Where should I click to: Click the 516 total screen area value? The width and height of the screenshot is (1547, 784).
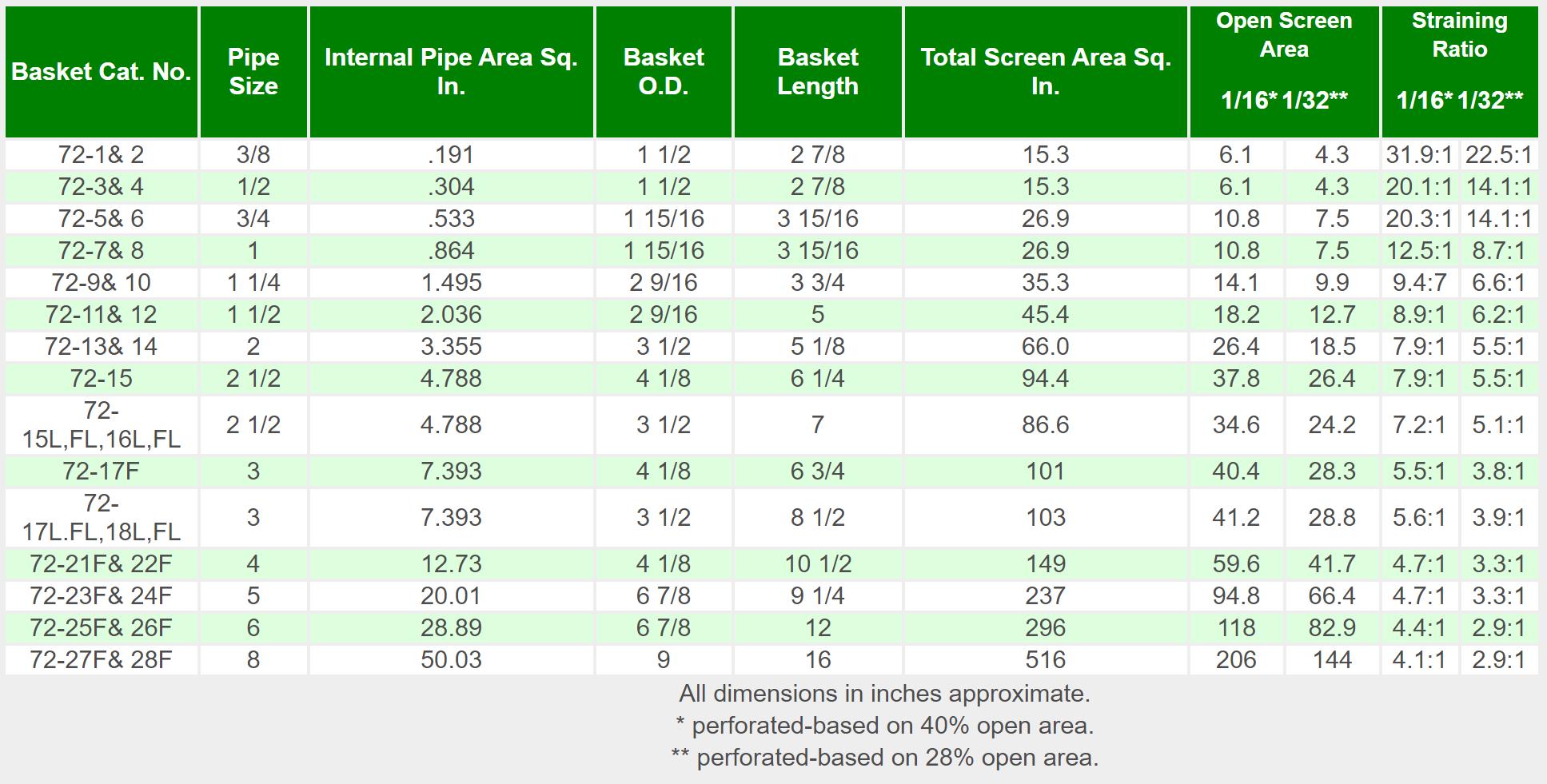coord(1046,659)
